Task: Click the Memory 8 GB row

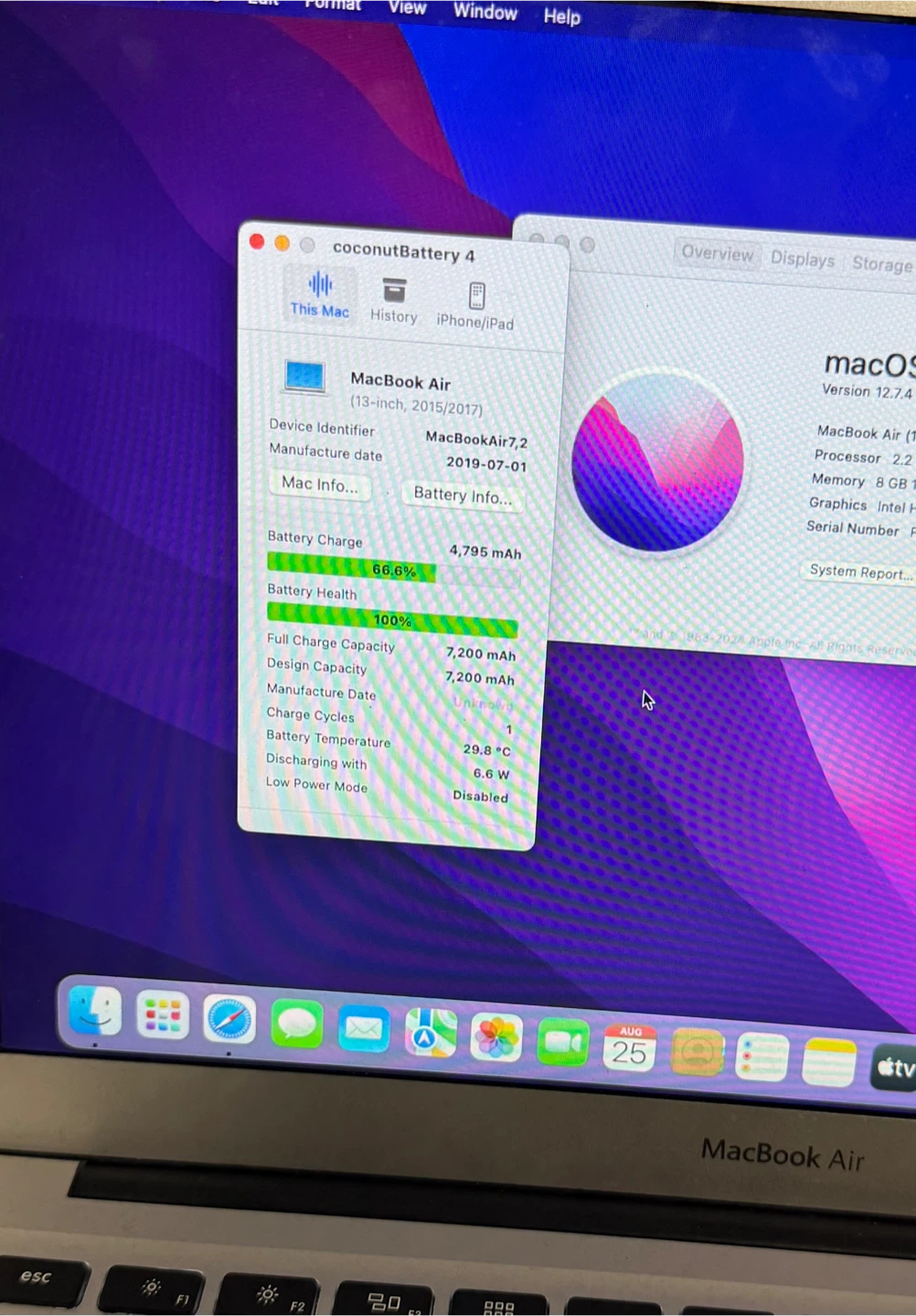Action: click(x=862, y=481)
